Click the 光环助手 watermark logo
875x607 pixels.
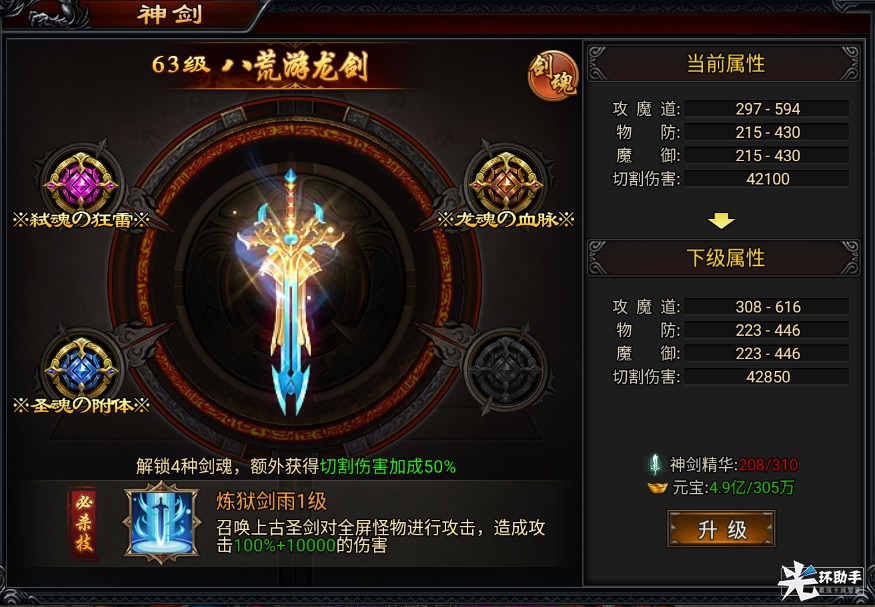[821, 580]
